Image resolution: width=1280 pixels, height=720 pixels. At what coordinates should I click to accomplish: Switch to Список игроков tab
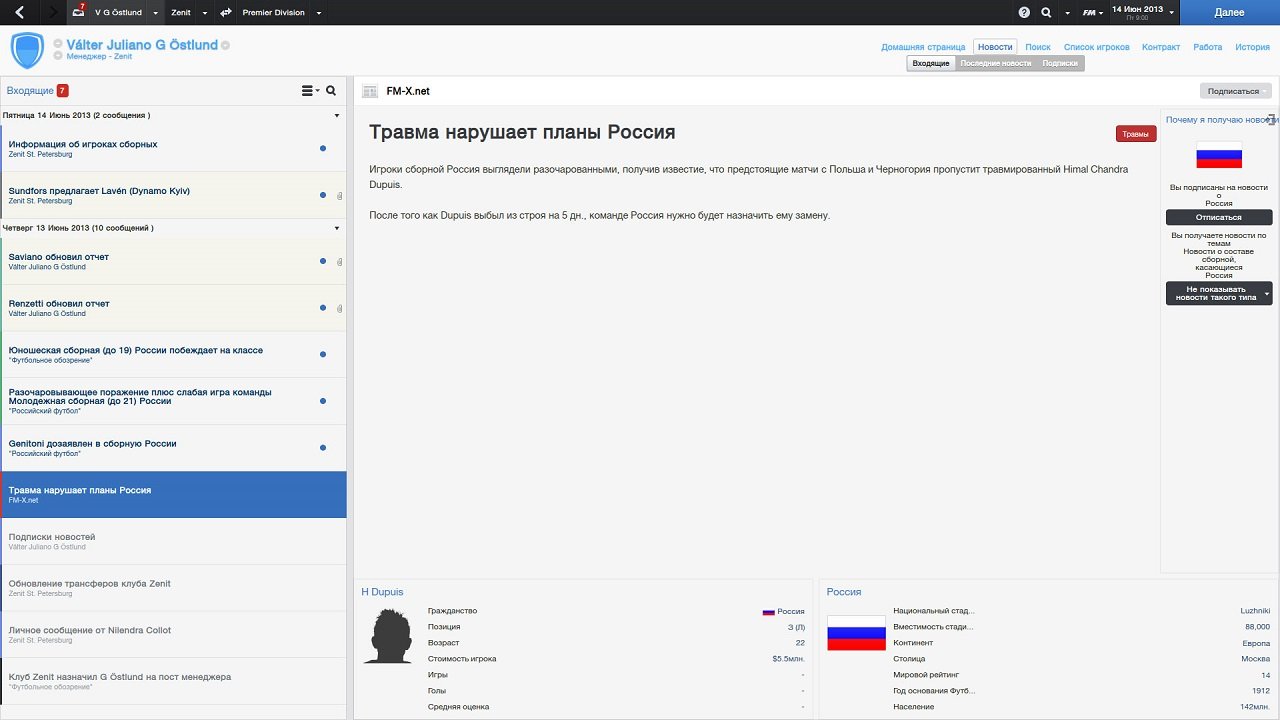[1096, 47]
